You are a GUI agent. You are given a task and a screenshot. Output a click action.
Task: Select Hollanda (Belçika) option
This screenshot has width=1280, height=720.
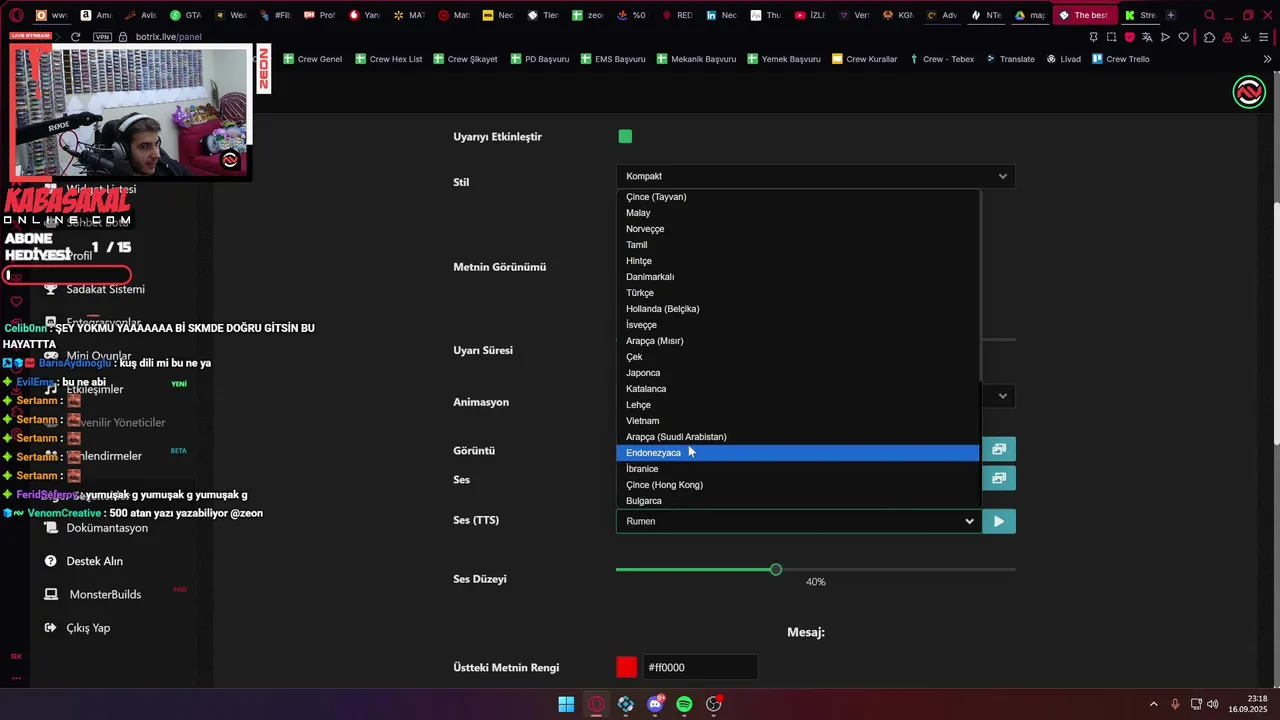(x=798, y=309)
